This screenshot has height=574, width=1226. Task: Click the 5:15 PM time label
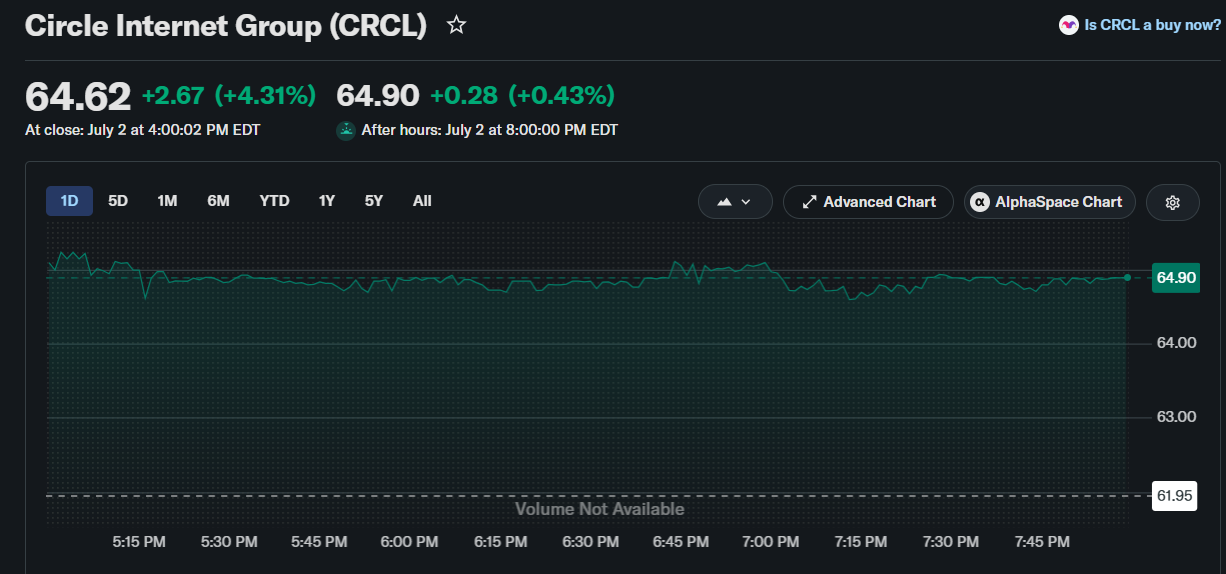click(x=139, y=542)
